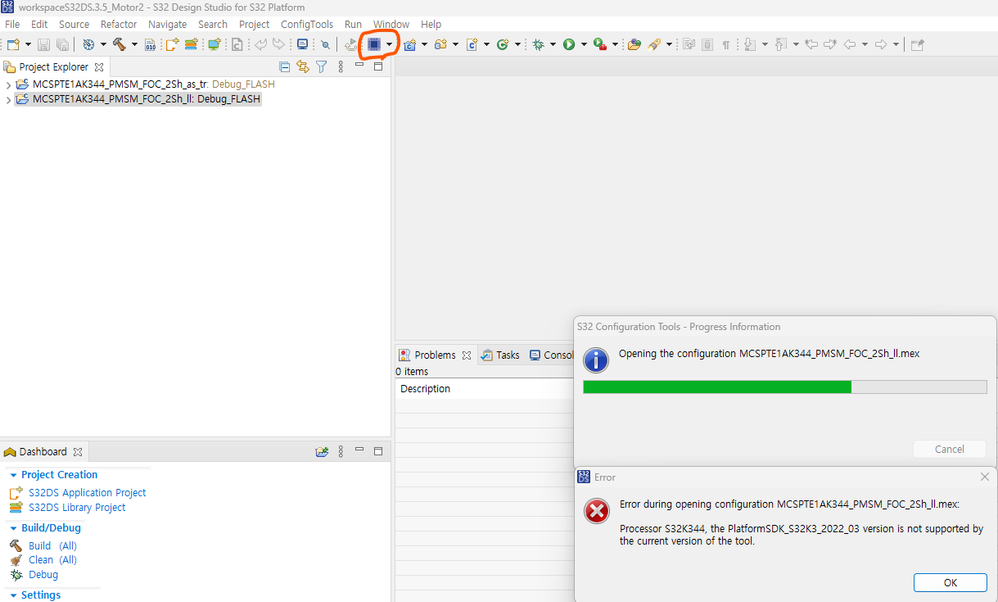Click the new source folder toolbar icon
This screenshot has height=602, width=998.
click(x=440, y=45)
